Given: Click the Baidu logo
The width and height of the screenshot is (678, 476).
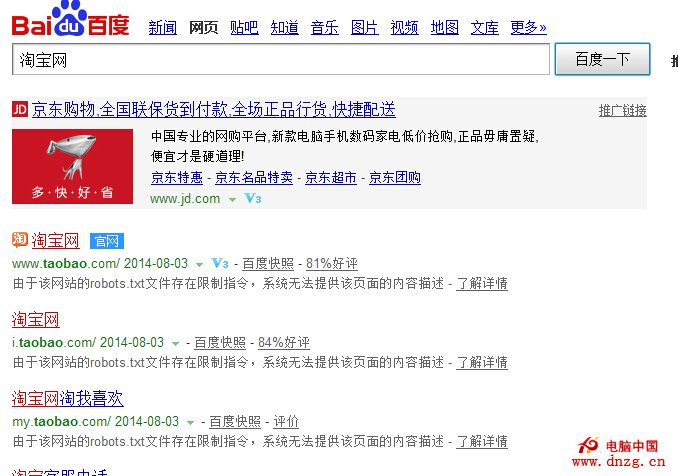Looking at the screenshot, I should click(x=70, y=19).
